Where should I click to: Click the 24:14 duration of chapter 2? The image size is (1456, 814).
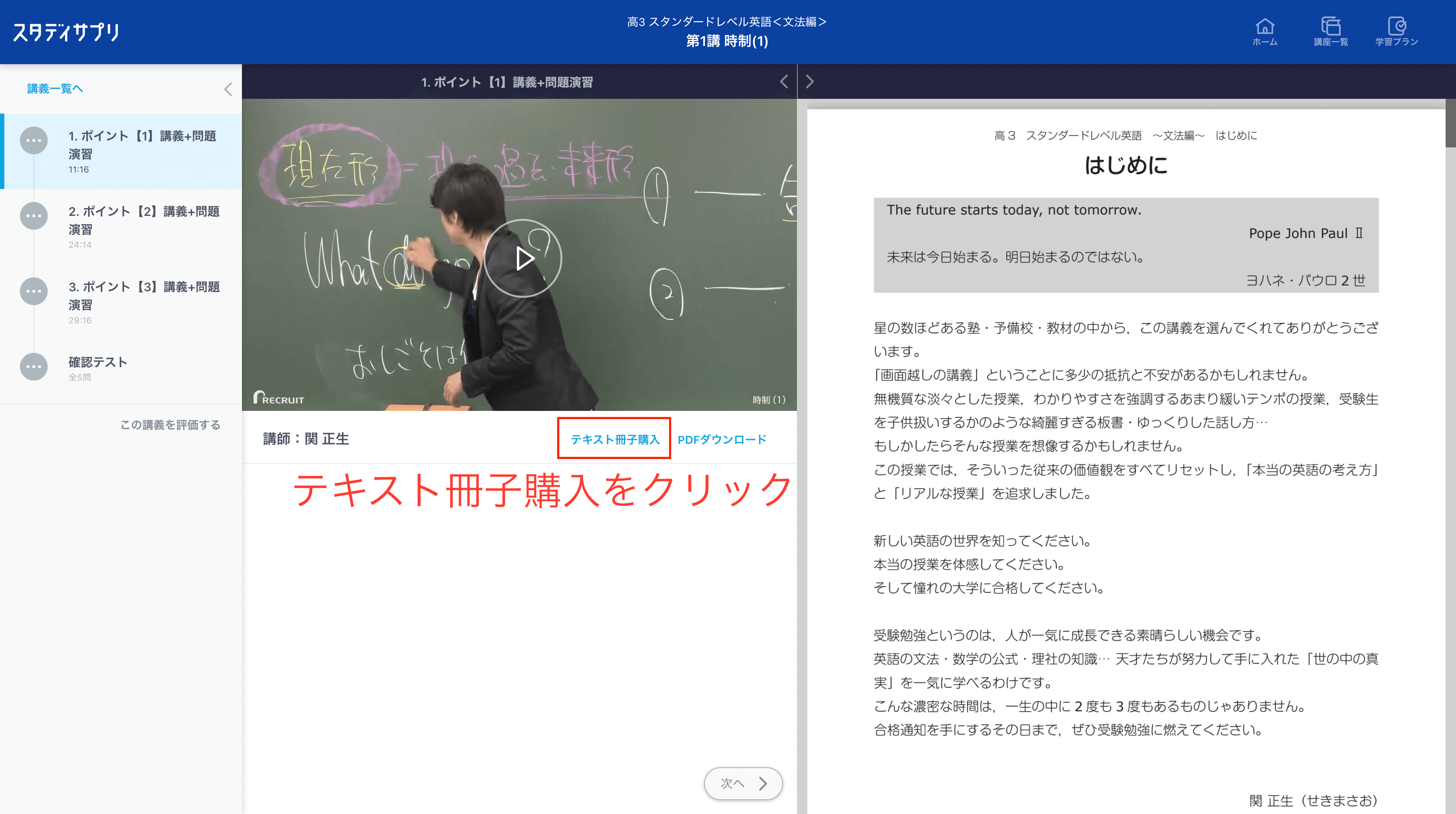pos(80,244)
